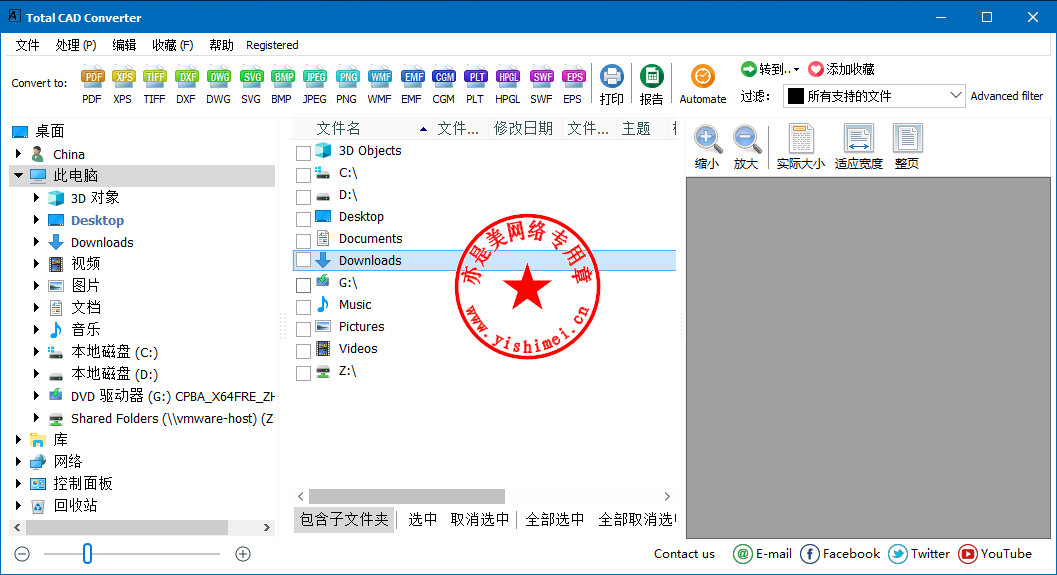Screen dimensions: 1057x575
Task: Expand the 网络 tree node
Action: tap(18, 461)
